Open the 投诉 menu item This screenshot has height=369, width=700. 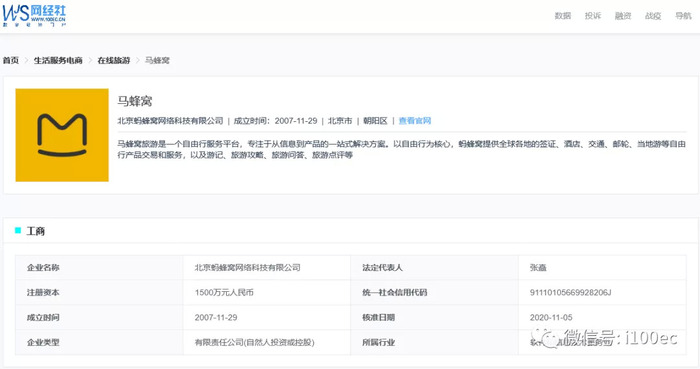593,16
